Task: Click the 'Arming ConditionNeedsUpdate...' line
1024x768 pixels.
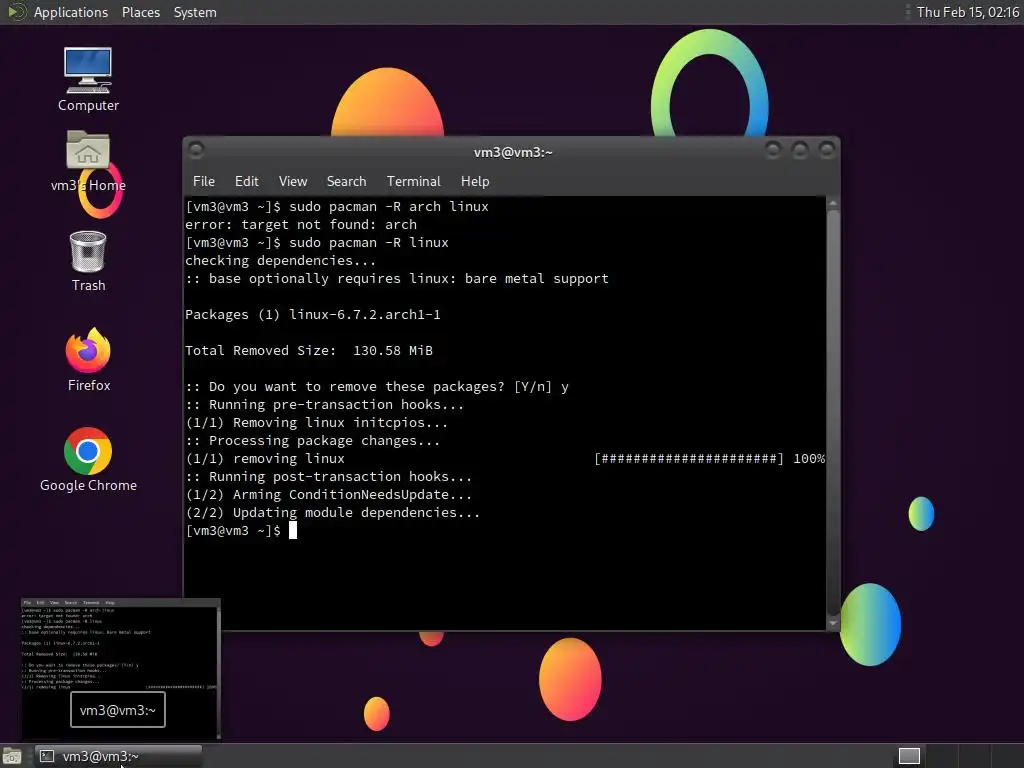Action: coord(328,495)
